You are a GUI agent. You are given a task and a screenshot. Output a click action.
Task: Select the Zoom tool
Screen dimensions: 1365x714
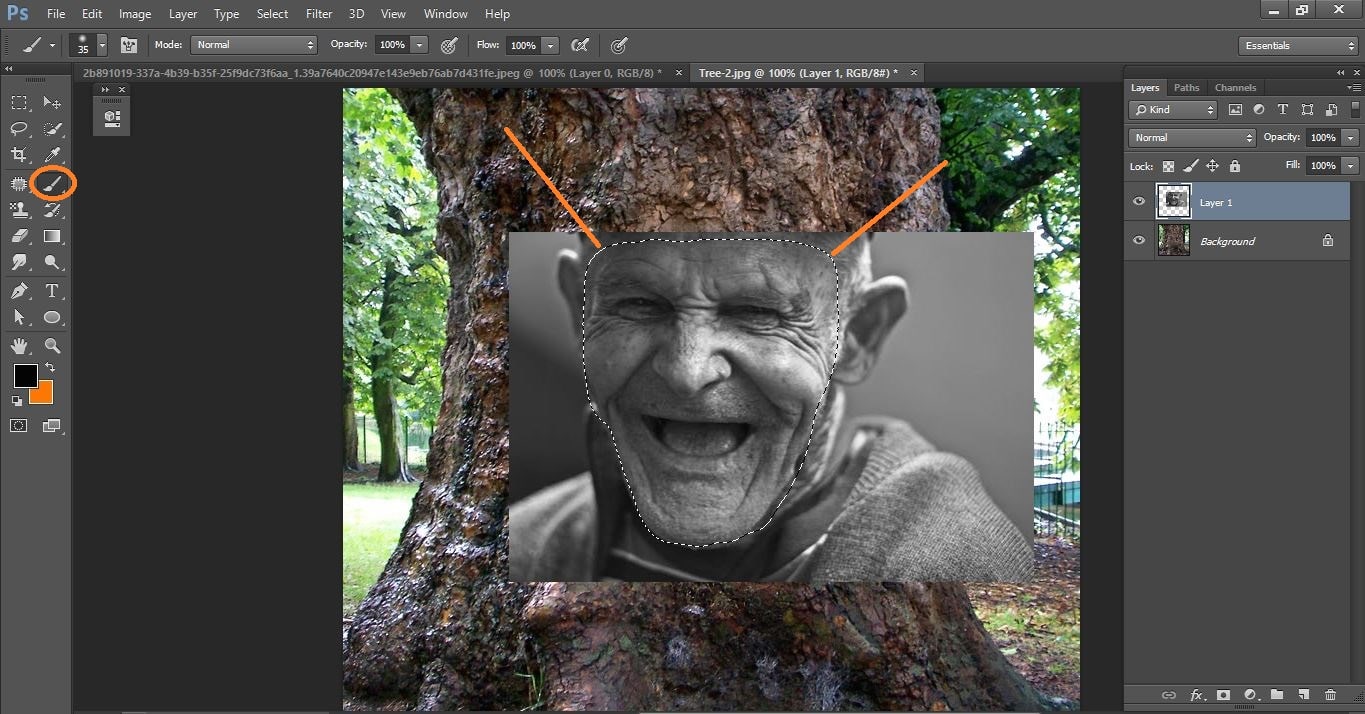52,345
